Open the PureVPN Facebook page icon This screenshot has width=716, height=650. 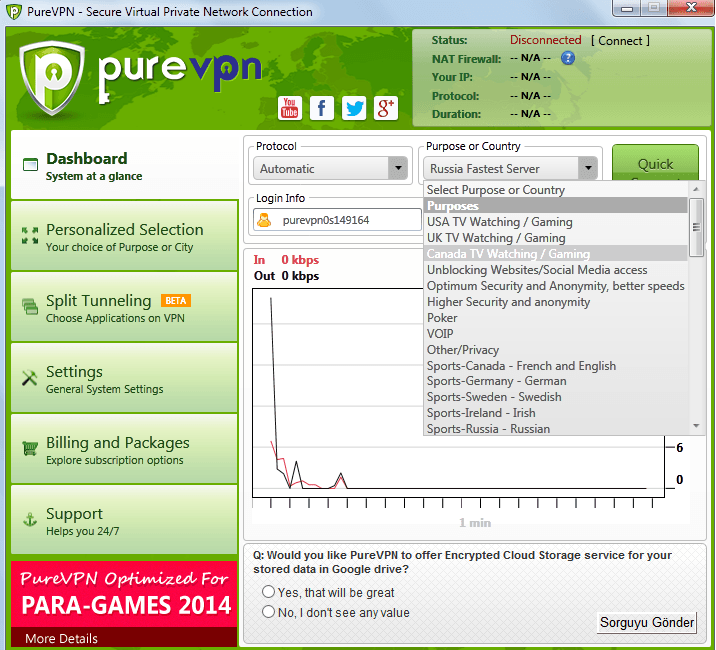coord(321,108)
